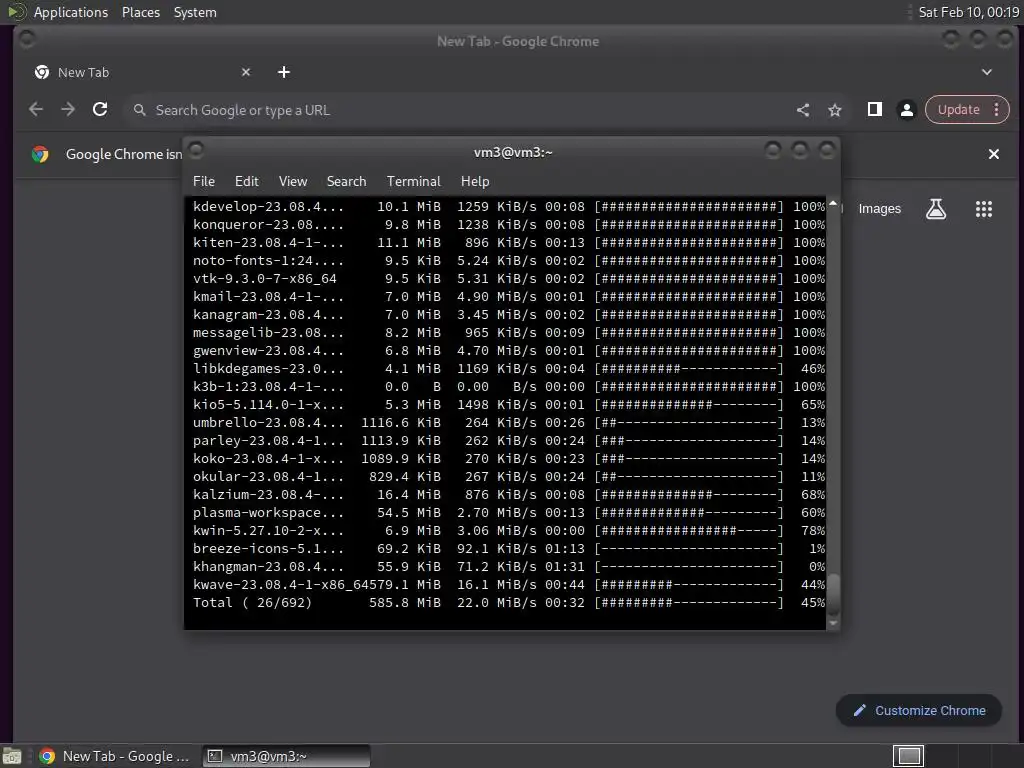Image resolution: width=1024 pixels, height=768 pixels.
Task: Select the New Tab tab
Action: (x=143, y=72)
